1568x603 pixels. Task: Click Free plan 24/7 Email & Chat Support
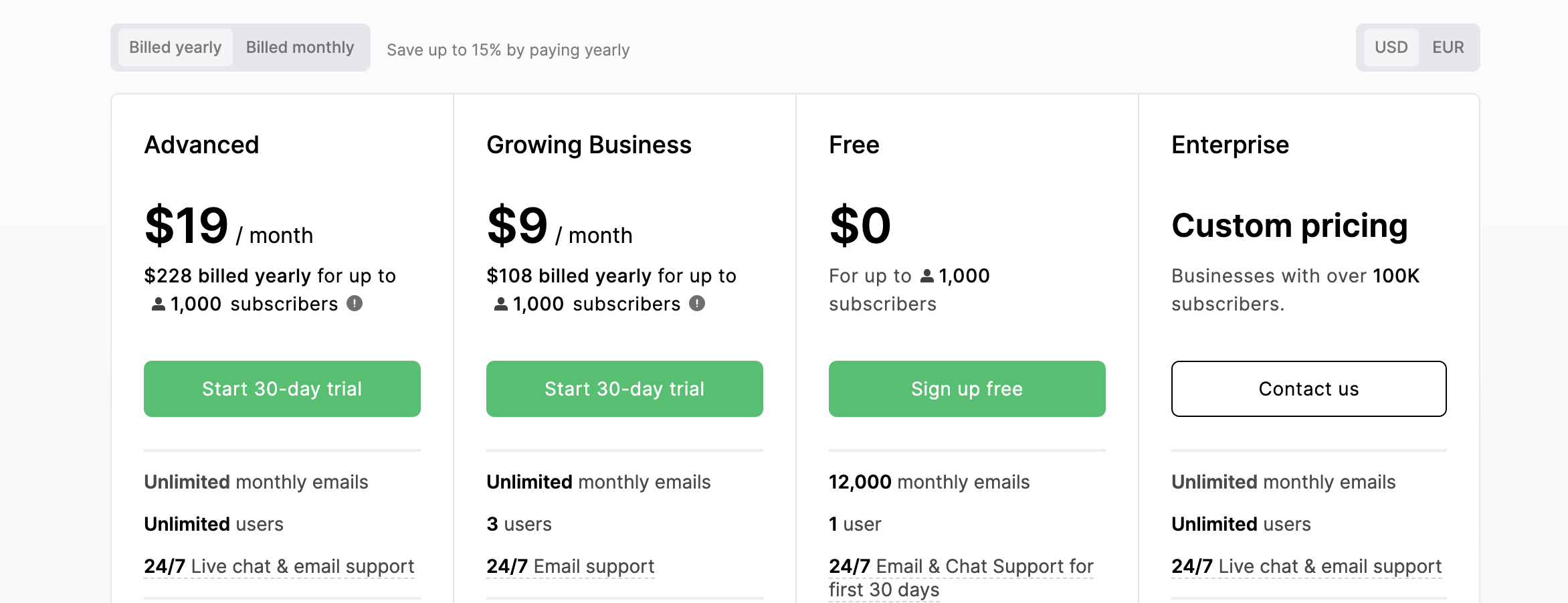[961, 578]
